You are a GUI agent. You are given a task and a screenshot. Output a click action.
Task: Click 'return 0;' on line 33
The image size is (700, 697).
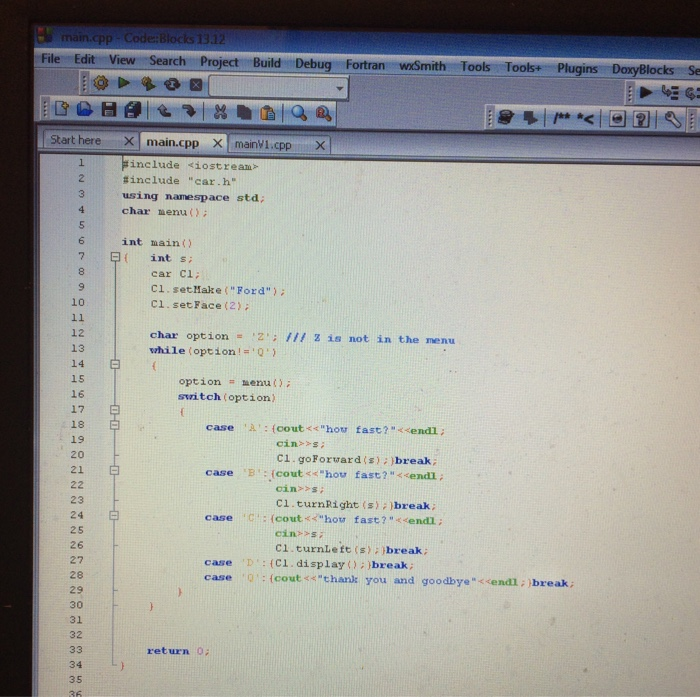(178, 651)
